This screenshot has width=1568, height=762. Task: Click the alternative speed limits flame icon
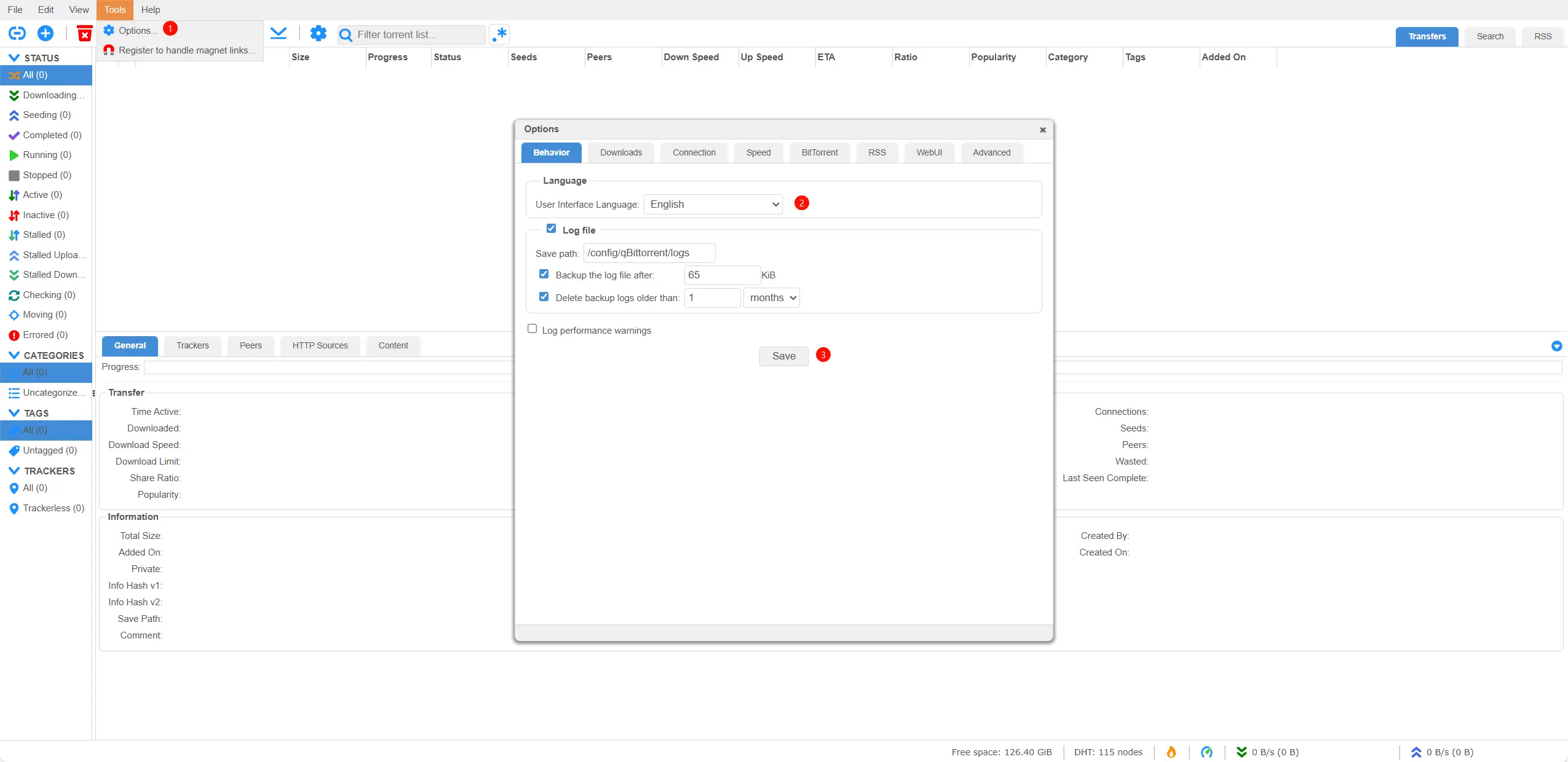tap(1171, 752)
